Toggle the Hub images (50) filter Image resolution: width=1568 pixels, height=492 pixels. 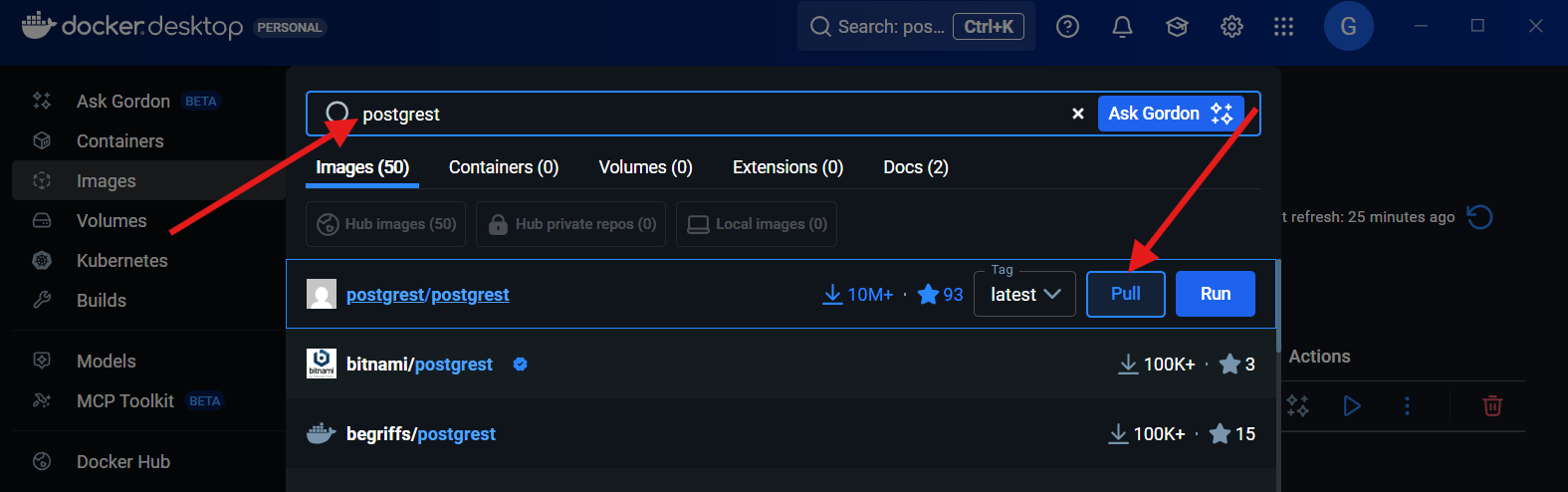pyautogui.click(x=387, y=224)
